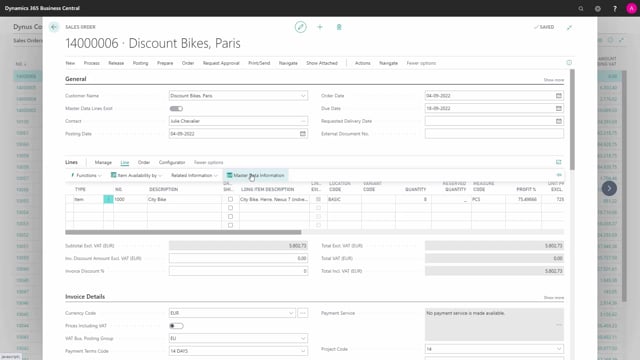The height and width of the screenshot is (360, 640).
Task: Check the box in the fourth lines row
Action: pos(230,225)
